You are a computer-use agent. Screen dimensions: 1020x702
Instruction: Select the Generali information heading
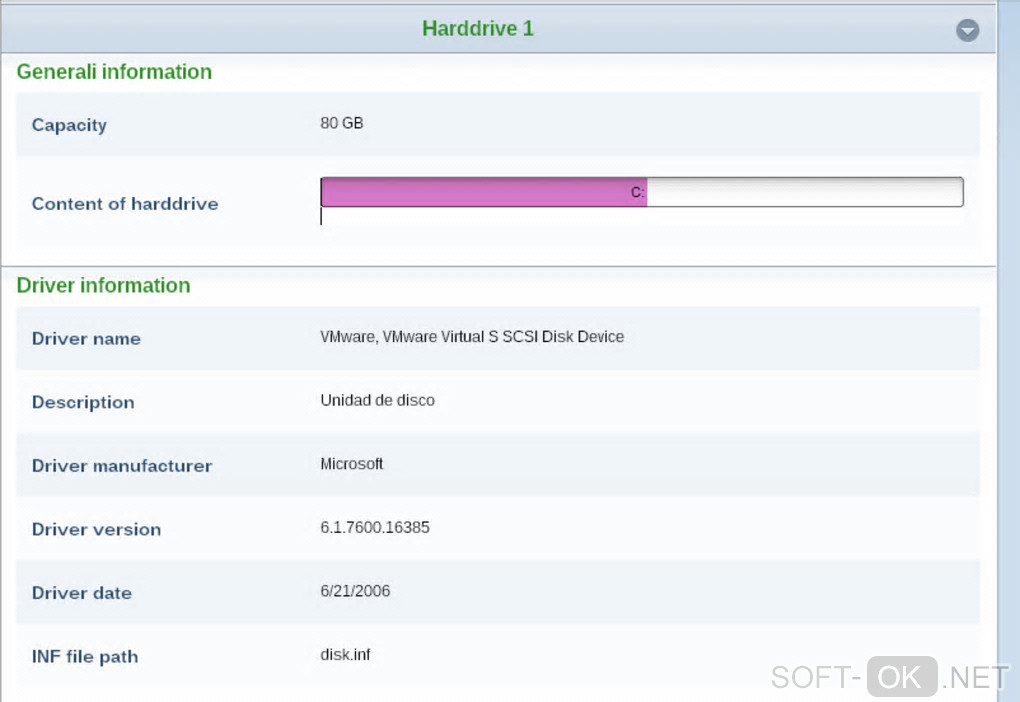pos(114,72)
